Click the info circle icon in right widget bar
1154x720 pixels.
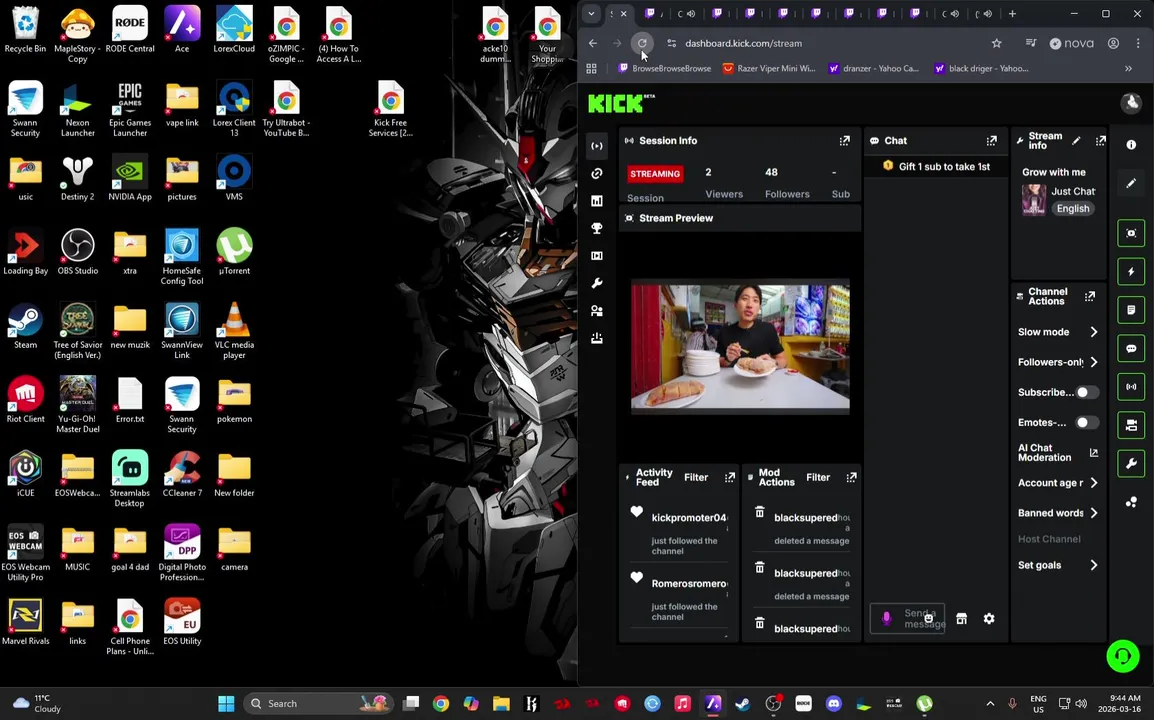pyautogui.click(x=1131, y=145)
